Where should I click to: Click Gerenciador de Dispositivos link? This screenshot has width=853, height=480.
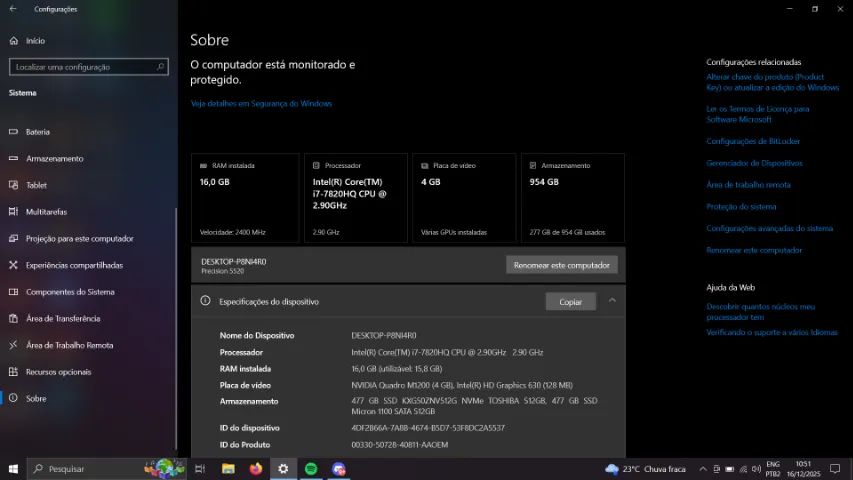[754, 163]
